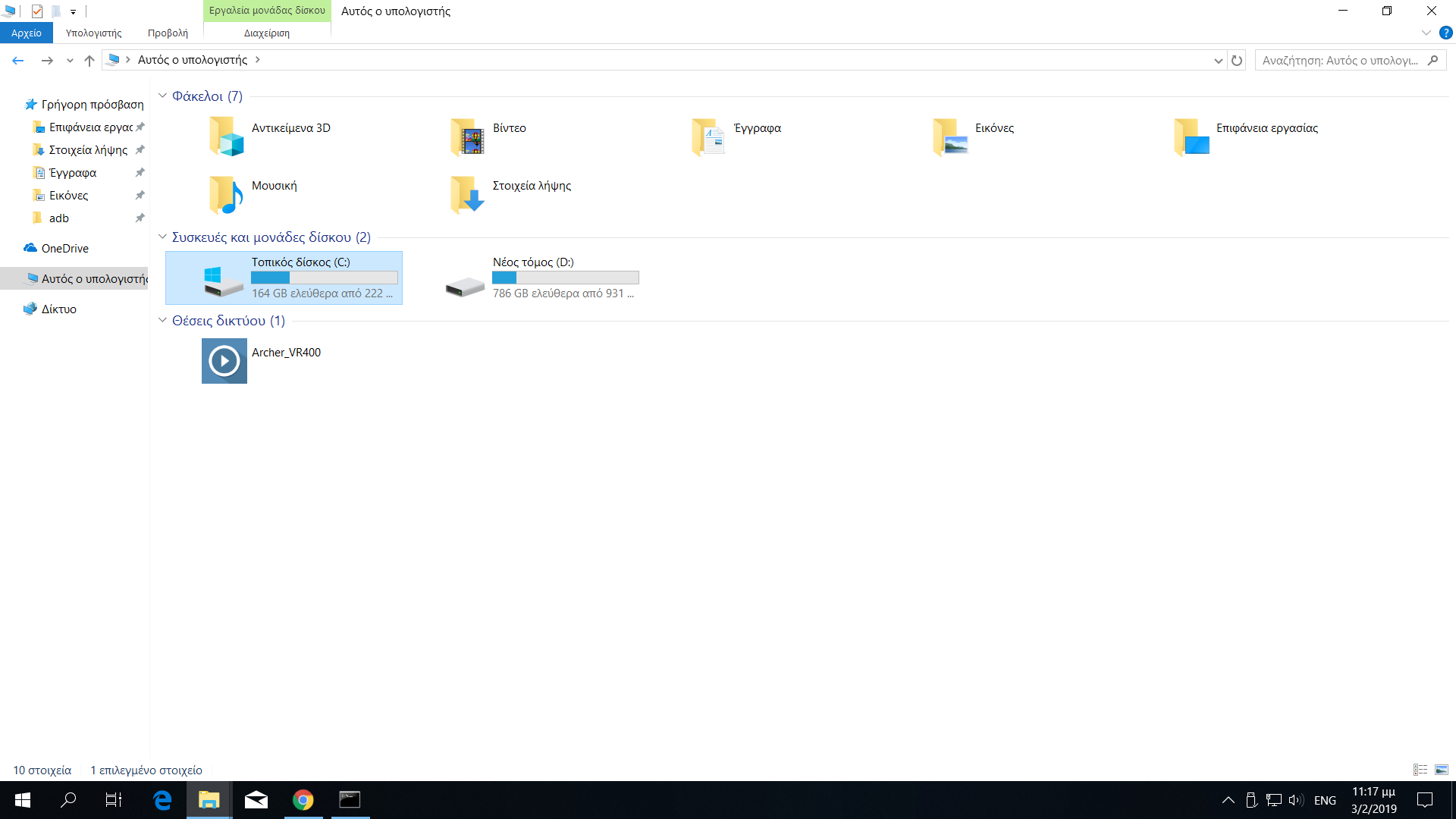Image resolution: width=1456 pixels, height=819 pixels.
Task: Open the Προβολή ribbon tab
Action: point(168,33)
